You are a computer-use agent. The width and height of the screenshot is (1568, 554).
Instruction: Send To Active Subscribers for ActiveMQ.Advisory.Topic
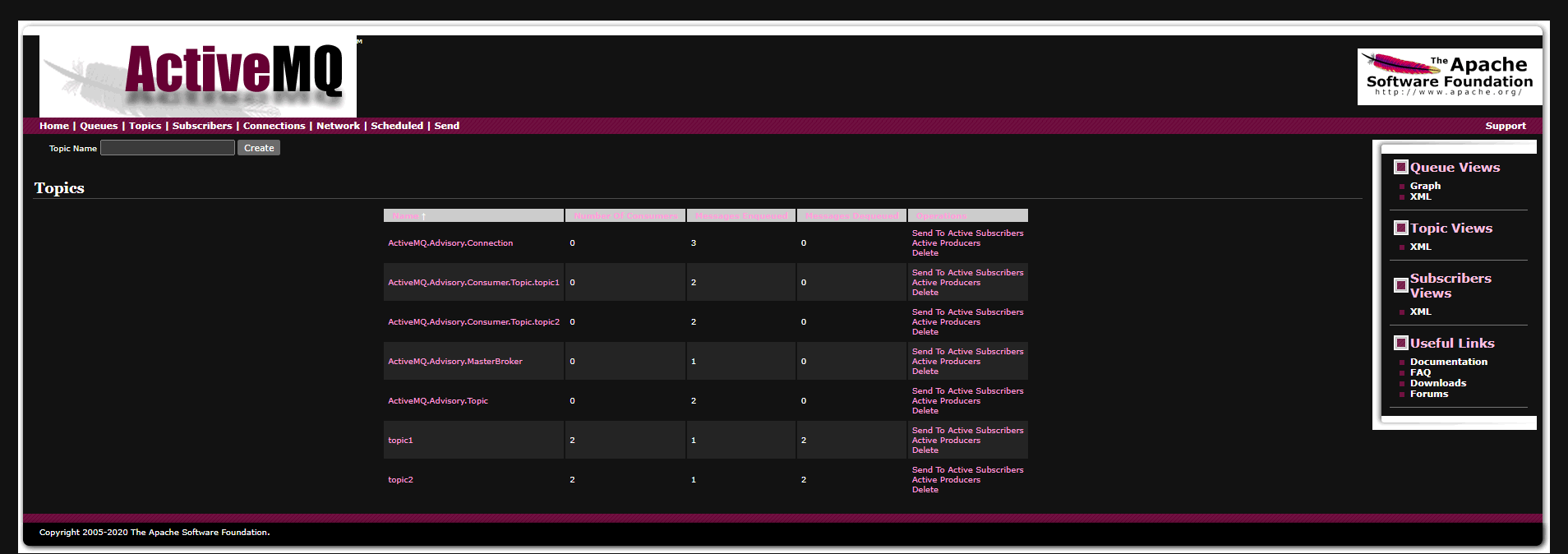[x=968, y=391]
